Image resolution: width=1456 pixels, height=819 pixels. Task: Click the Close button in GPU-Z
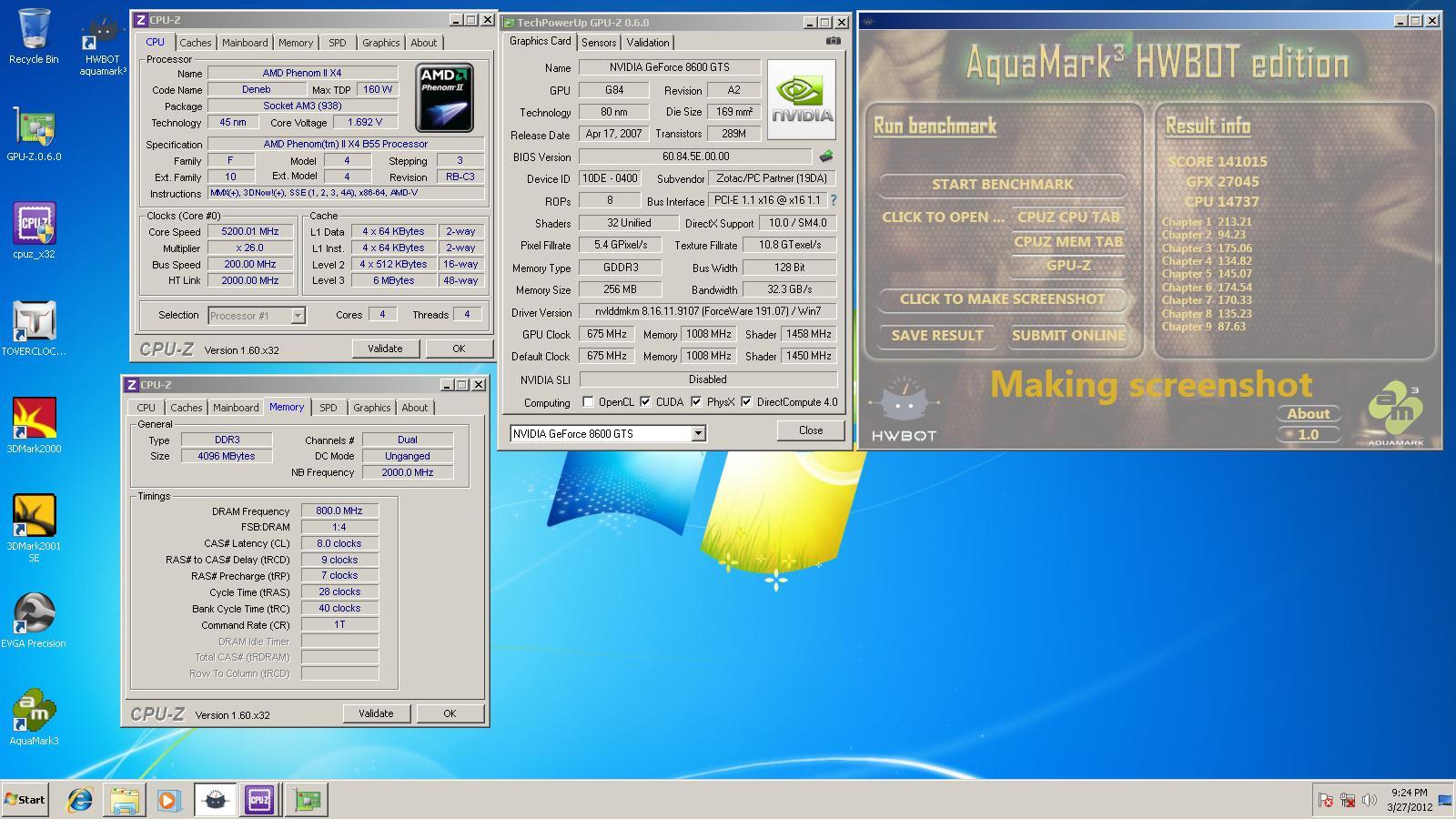[811, 430]
